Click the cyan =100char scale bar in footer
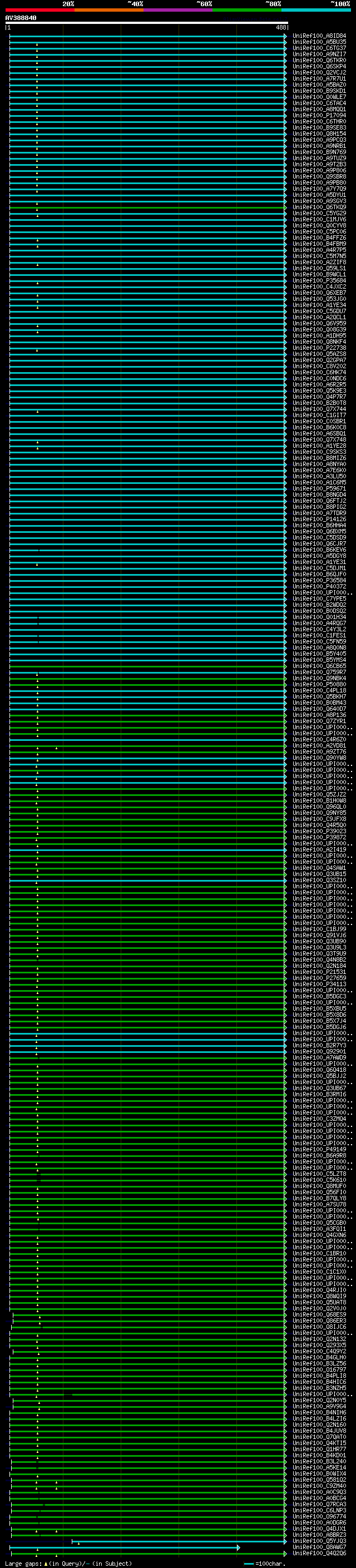Screen dimensions: 356x1568 (x=249, y=1564)
